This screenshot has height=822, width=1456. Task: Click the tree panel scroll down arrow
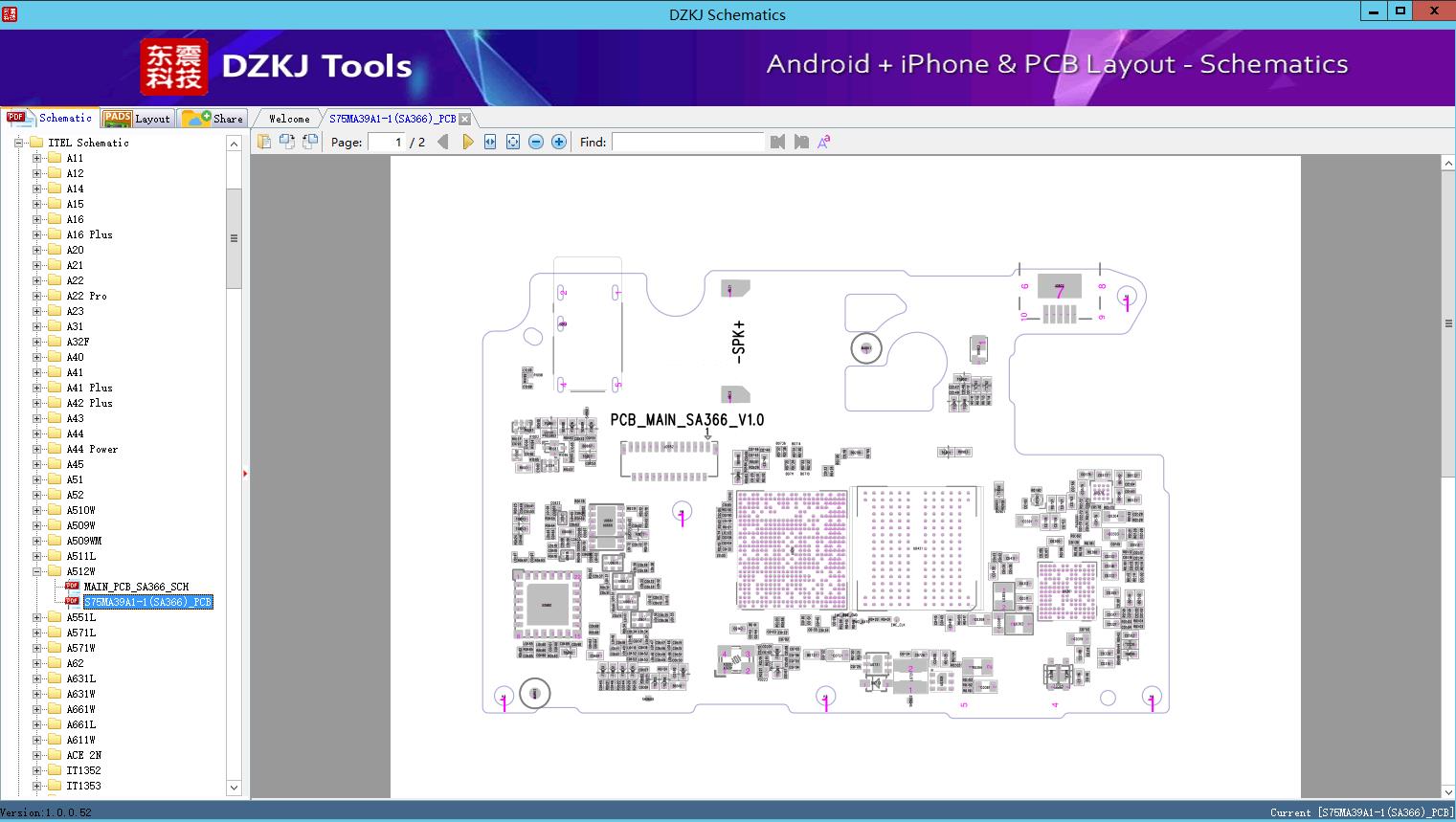(234, 788)
